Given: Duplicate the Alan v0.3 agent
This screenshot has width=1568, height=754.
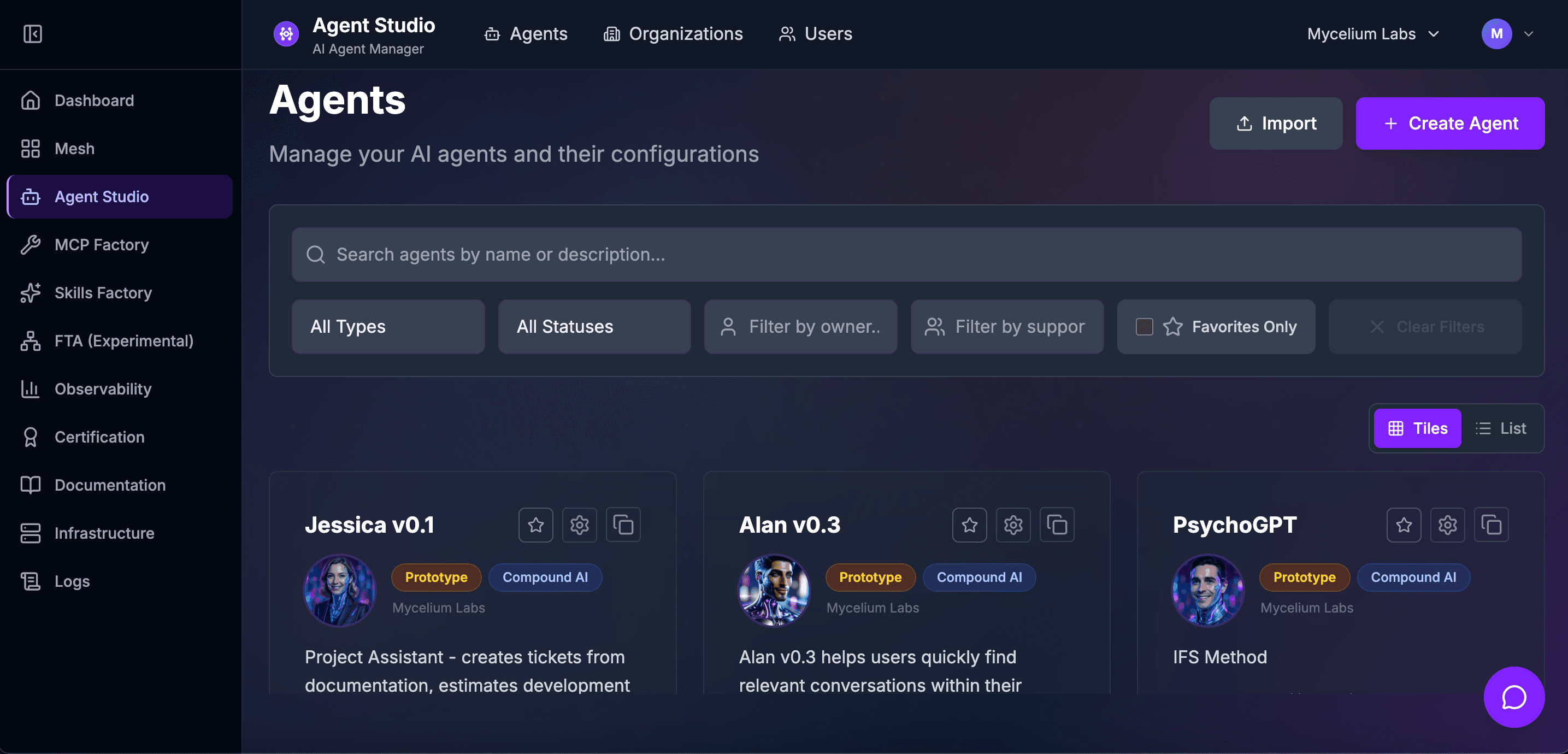Looking at the screenshot, I should (1057, 525).
